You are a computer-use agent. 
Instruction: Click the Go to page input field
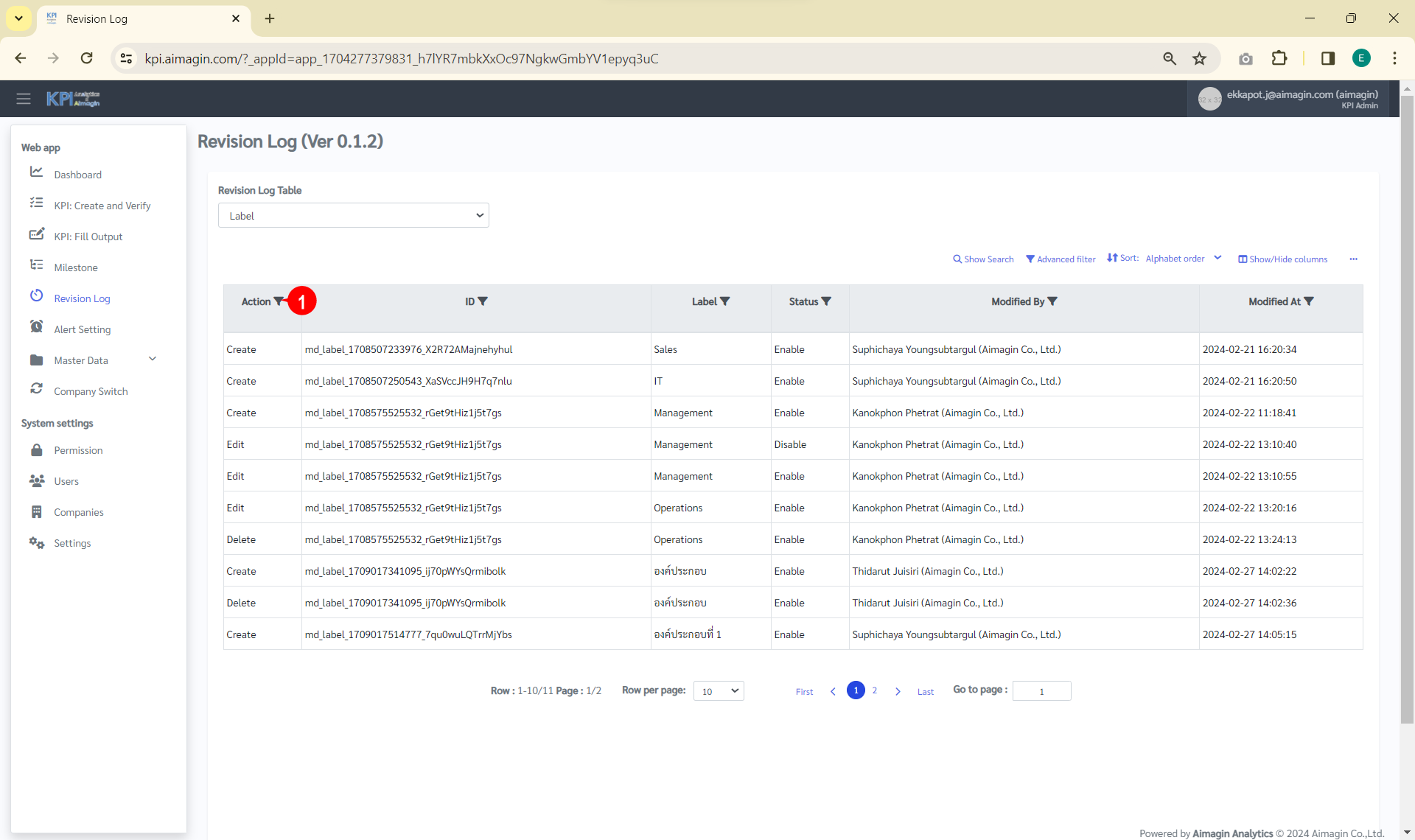(x=1041, y=691)
